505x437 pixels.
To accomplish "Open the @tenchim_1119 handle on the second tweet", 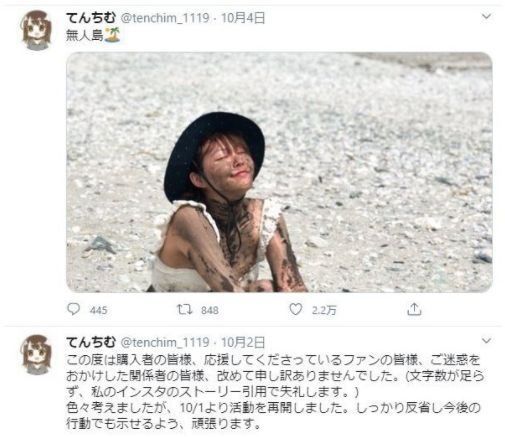I will tap(165, 343).
